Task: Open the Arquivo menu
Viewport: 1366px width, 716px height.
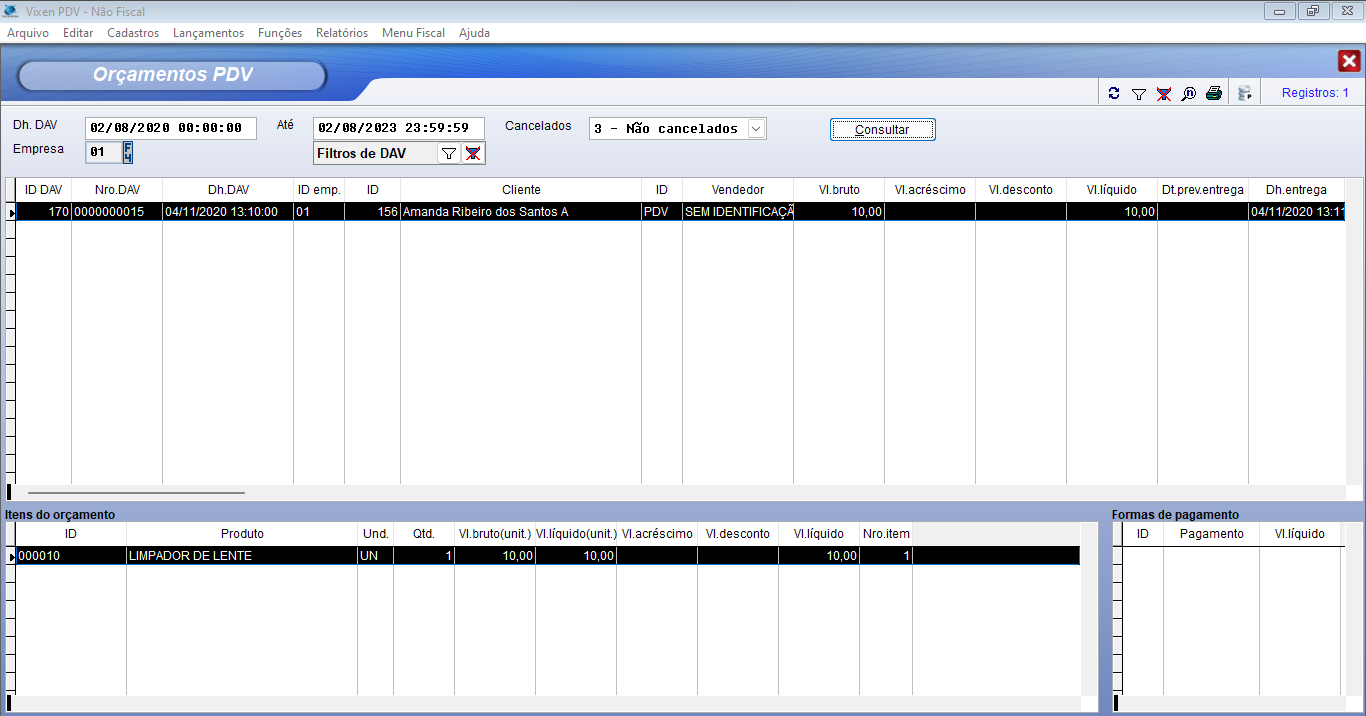Action: 28,33
